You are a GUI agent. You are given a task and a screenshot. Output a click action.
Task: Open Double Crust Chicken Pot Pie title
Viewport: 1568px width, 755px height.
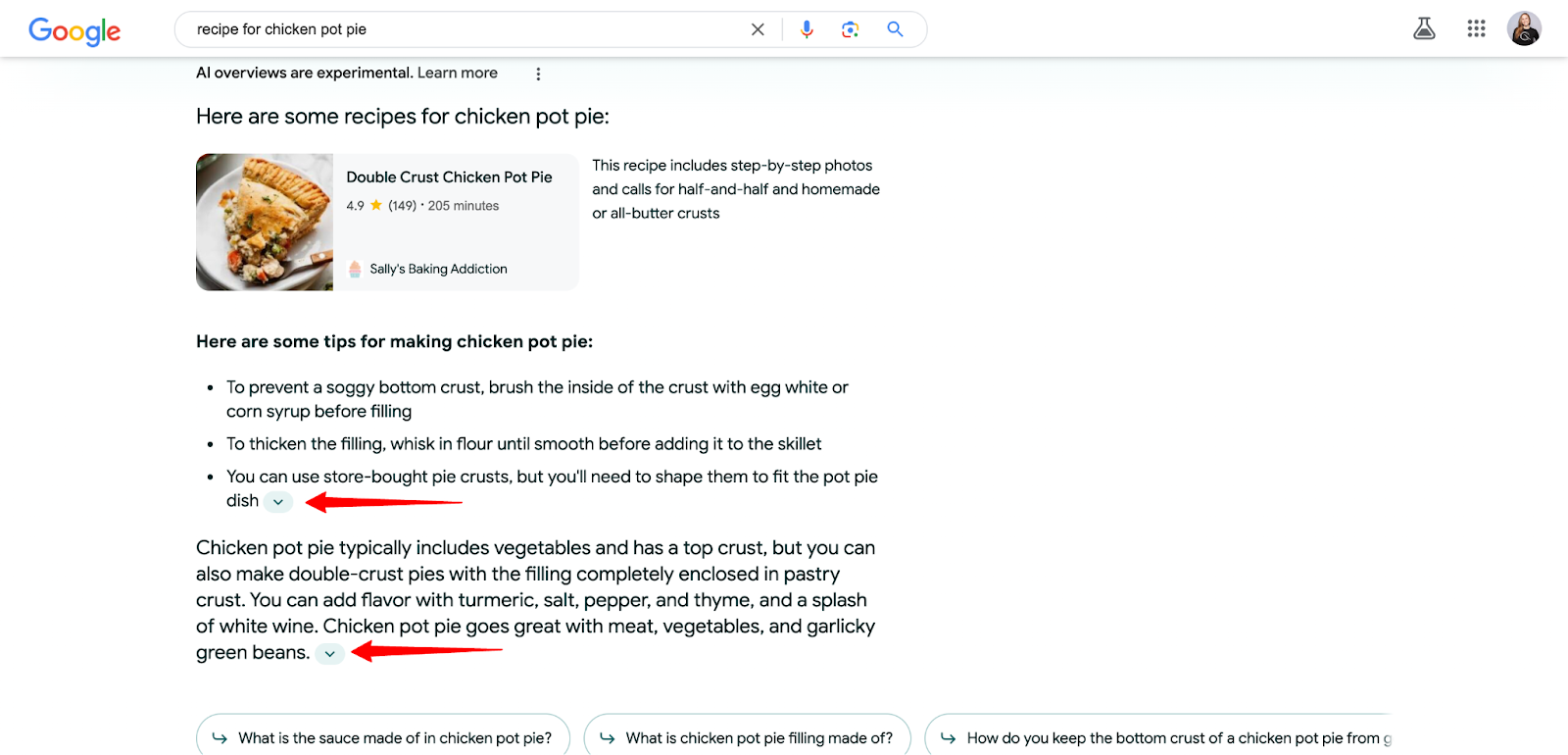click(449, 177)
